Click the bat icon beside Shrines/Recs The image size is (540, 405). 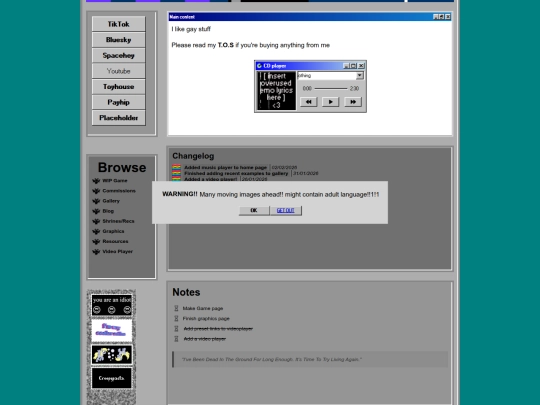96,221
